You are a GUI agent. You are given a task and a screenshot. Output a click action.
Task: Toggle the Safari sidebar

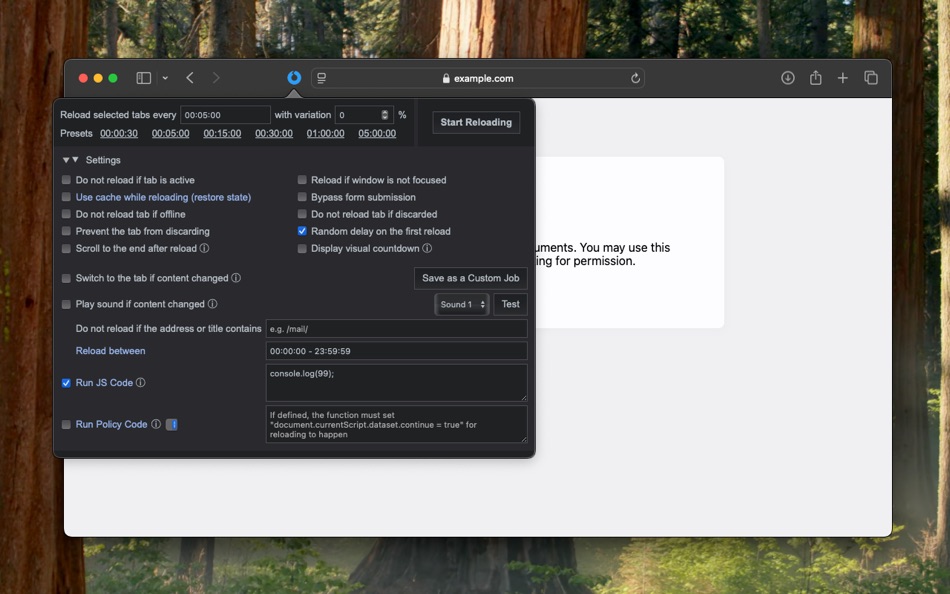[144, 78]
